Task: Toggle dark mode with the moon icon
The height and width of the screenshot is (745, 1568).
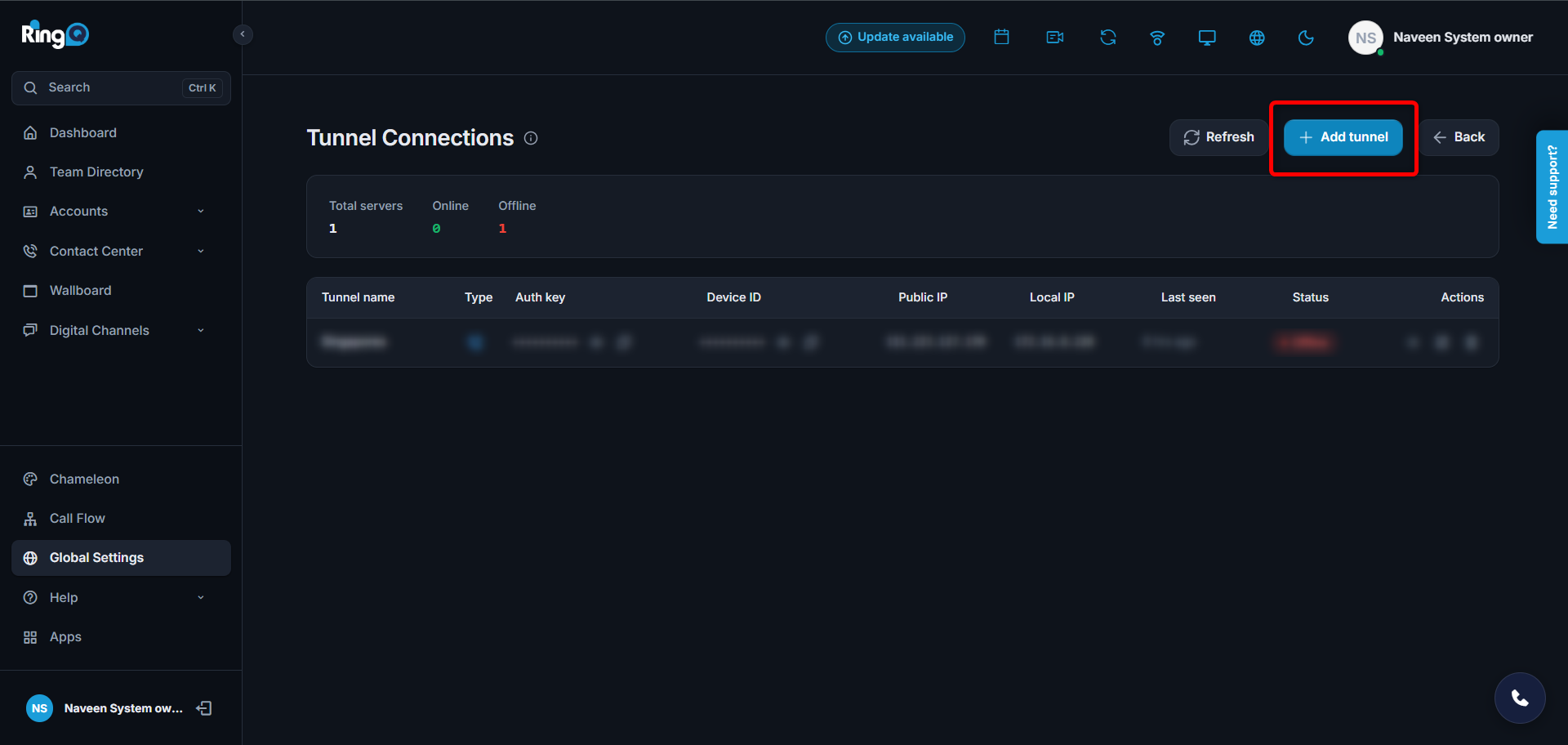Action: coord(1306,38)
